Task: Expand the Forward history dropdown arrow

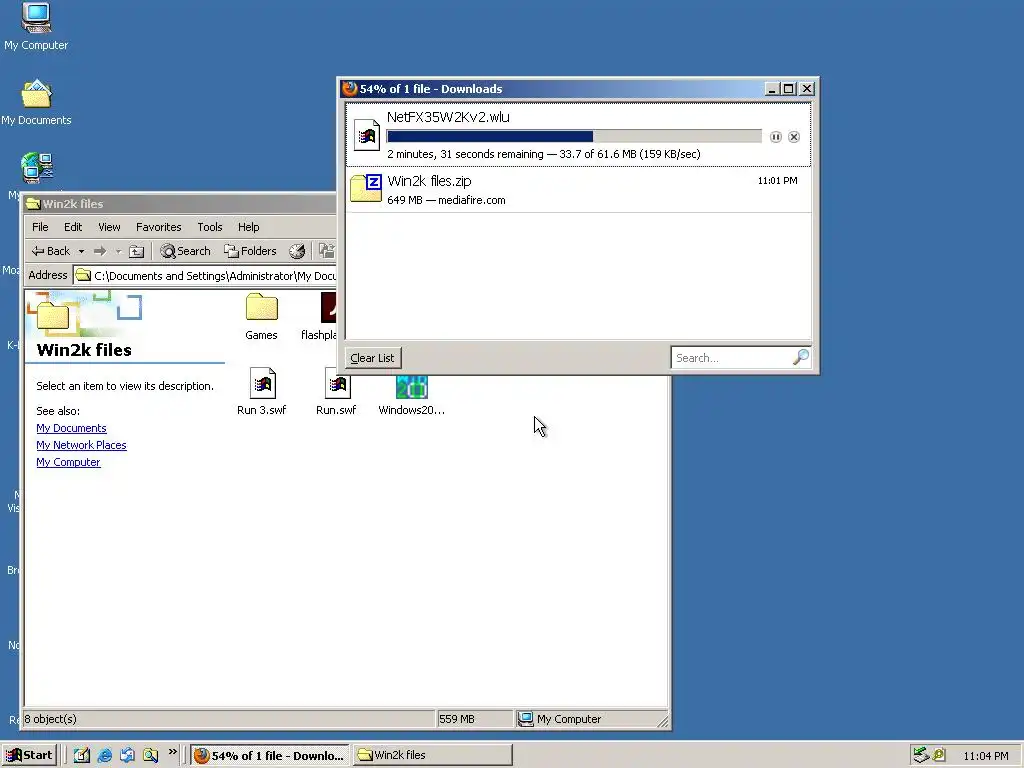Action: click(118, 251)
